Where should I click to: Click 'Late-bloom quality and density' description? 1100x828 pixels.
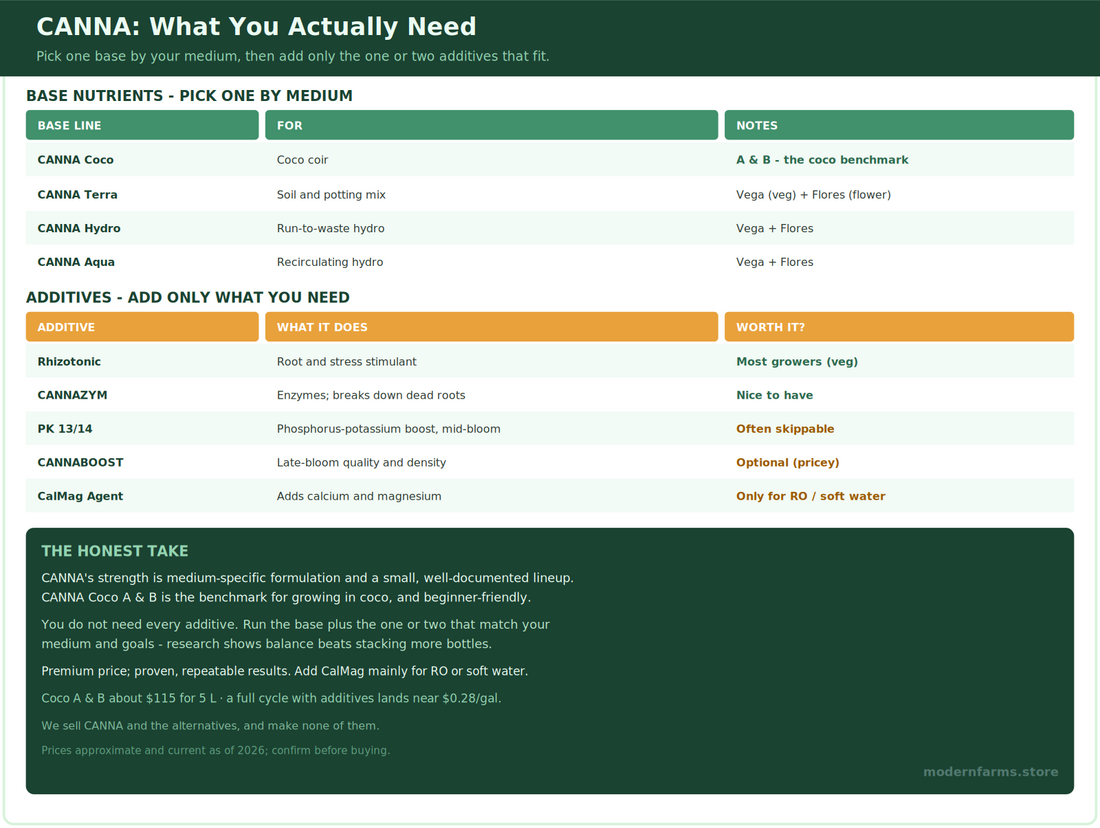click(x=361, y=462)
